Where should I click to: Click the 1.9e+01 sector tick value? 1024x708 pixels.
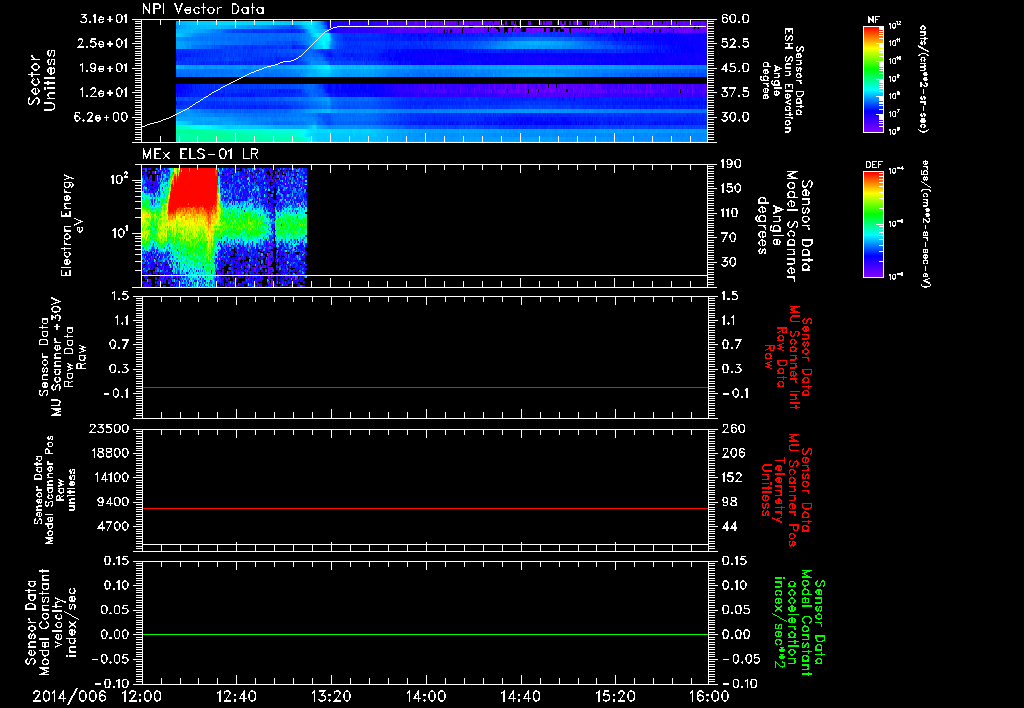(106, 68)
